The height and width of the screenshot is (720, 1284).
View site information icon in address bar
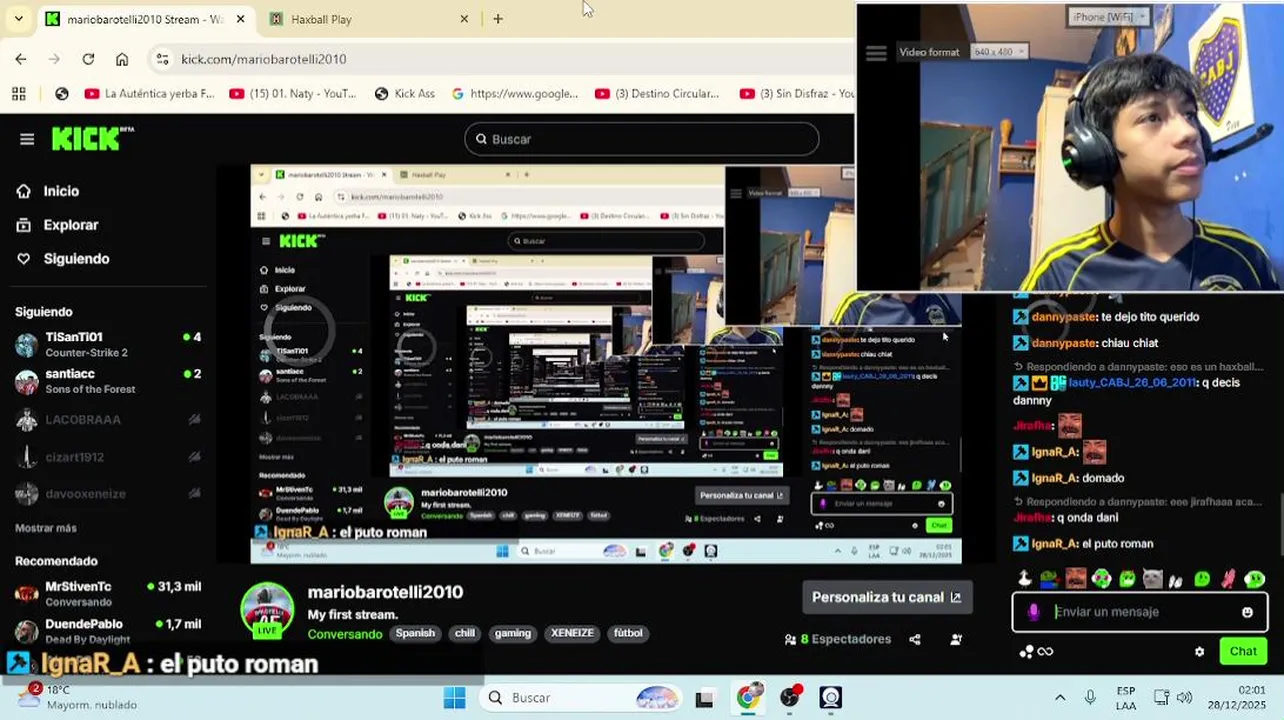pyautogui.click(x=163, y=59)
